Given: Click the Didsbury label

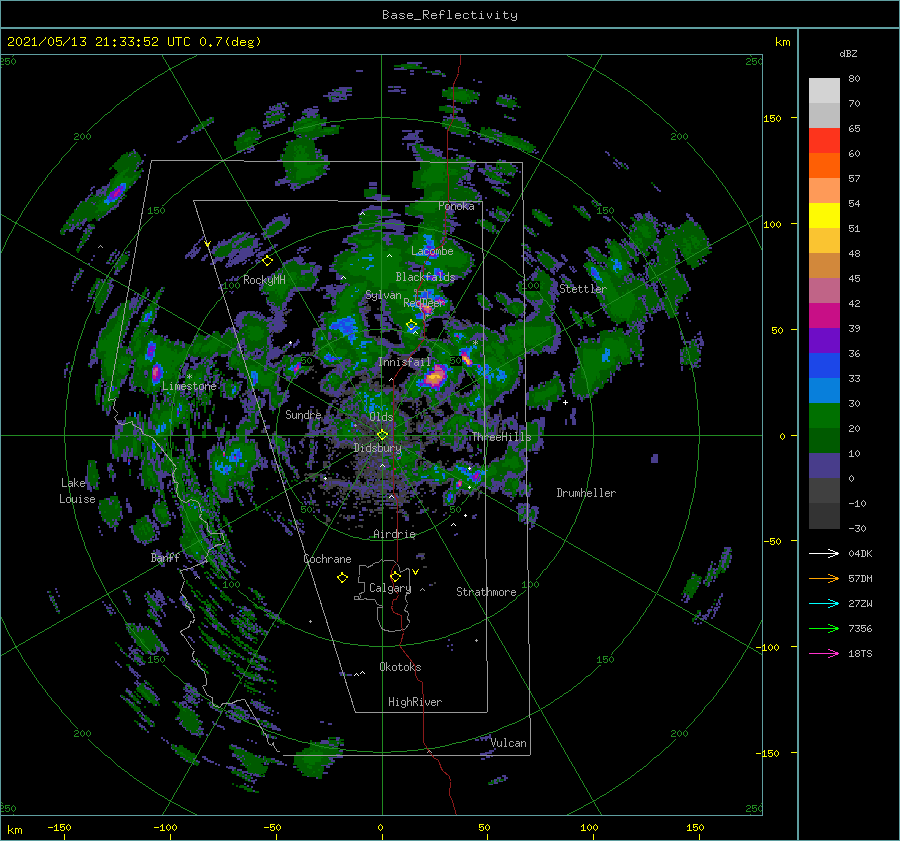Looking at the screenshot, I should (x=378, y=448).
